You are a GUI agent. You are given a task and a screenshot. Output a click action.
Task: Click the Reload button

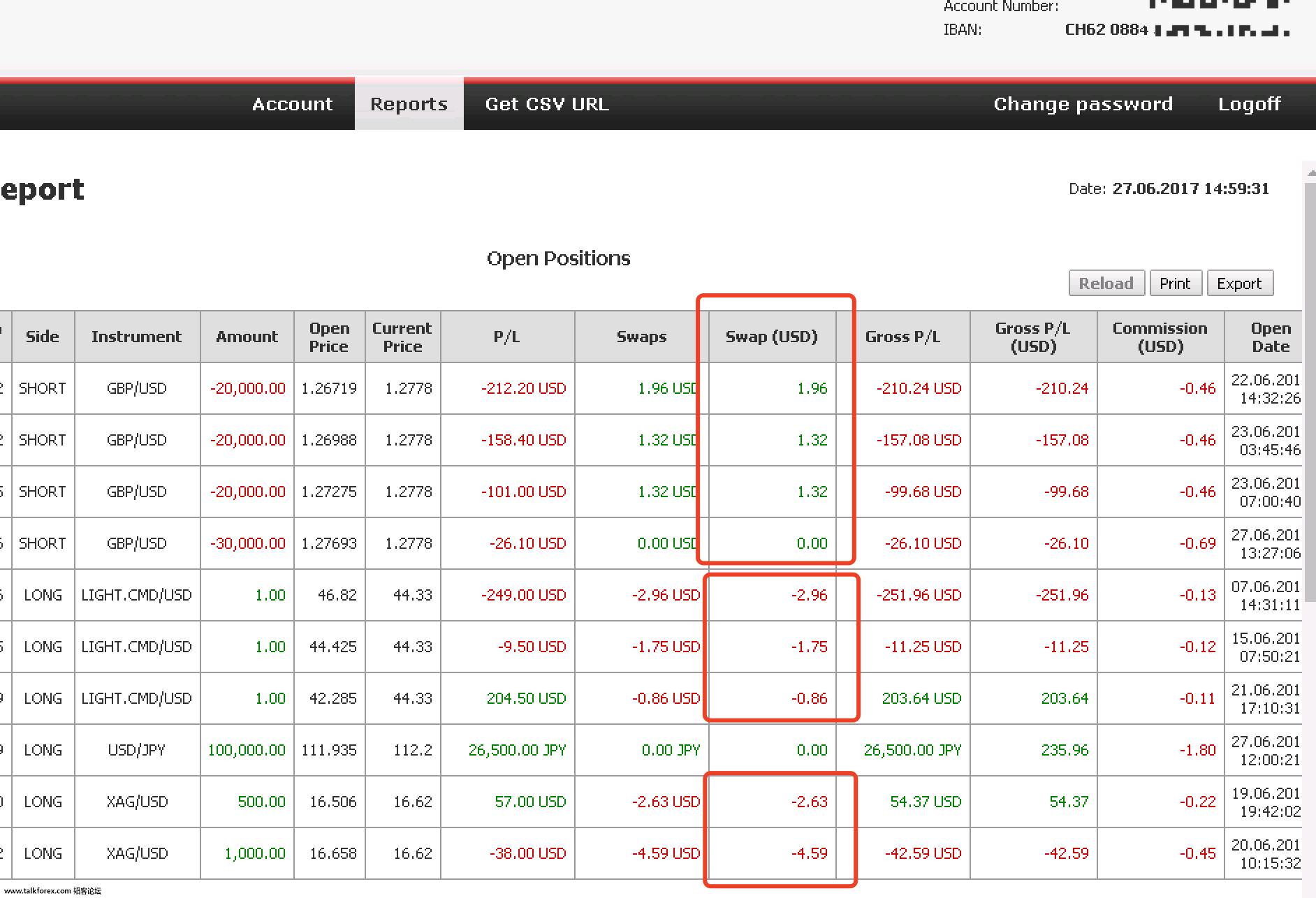(1106, 284)
